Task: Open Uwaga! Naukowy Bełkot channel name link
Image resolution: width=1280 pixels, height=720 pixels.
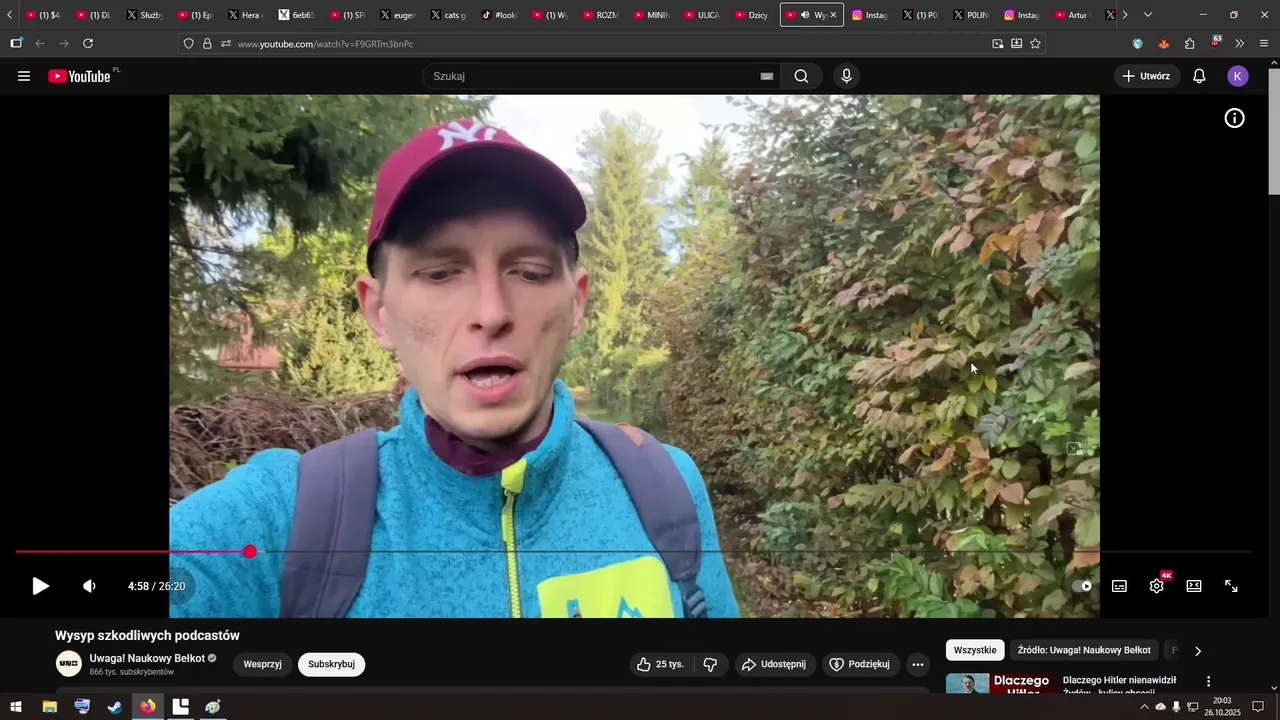Action: point(147,658)
